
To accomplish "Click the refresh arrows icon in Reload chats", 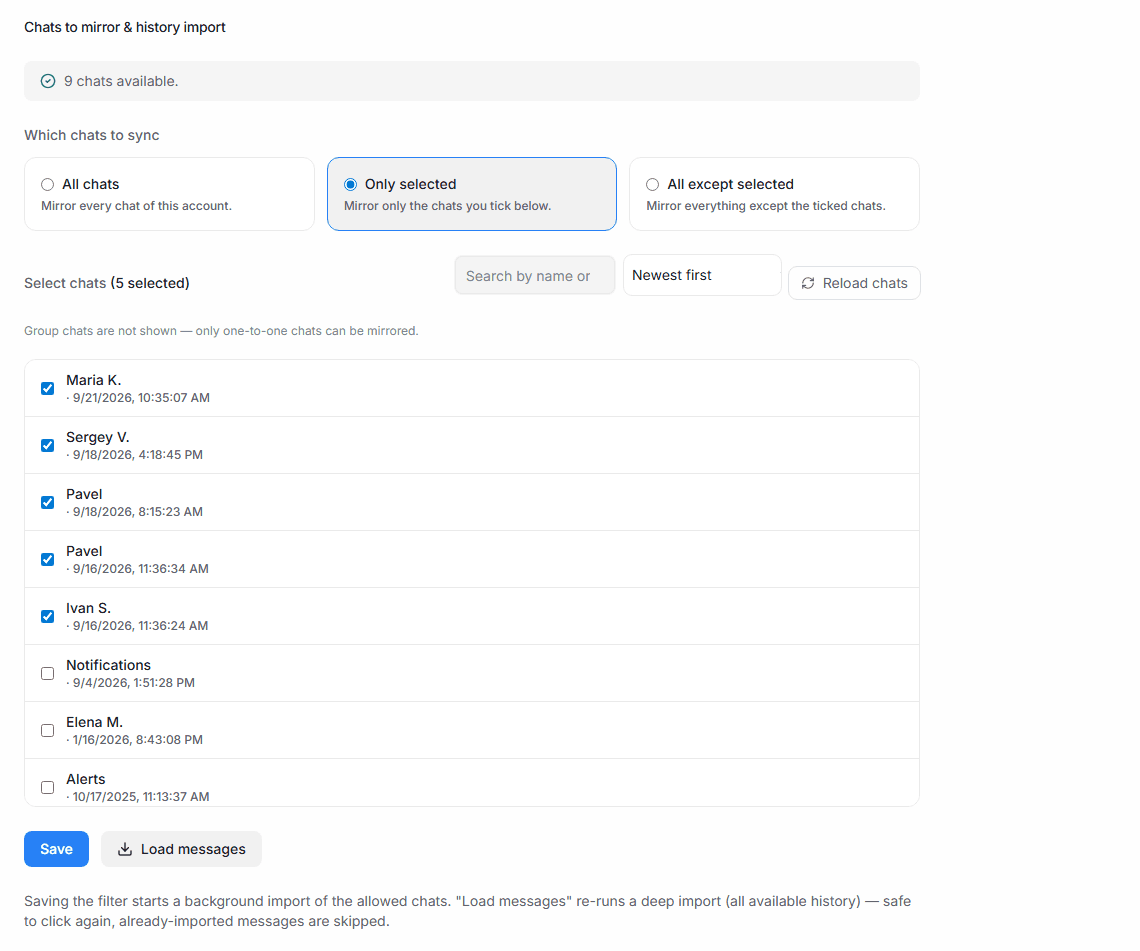I will tap(808, 284).
